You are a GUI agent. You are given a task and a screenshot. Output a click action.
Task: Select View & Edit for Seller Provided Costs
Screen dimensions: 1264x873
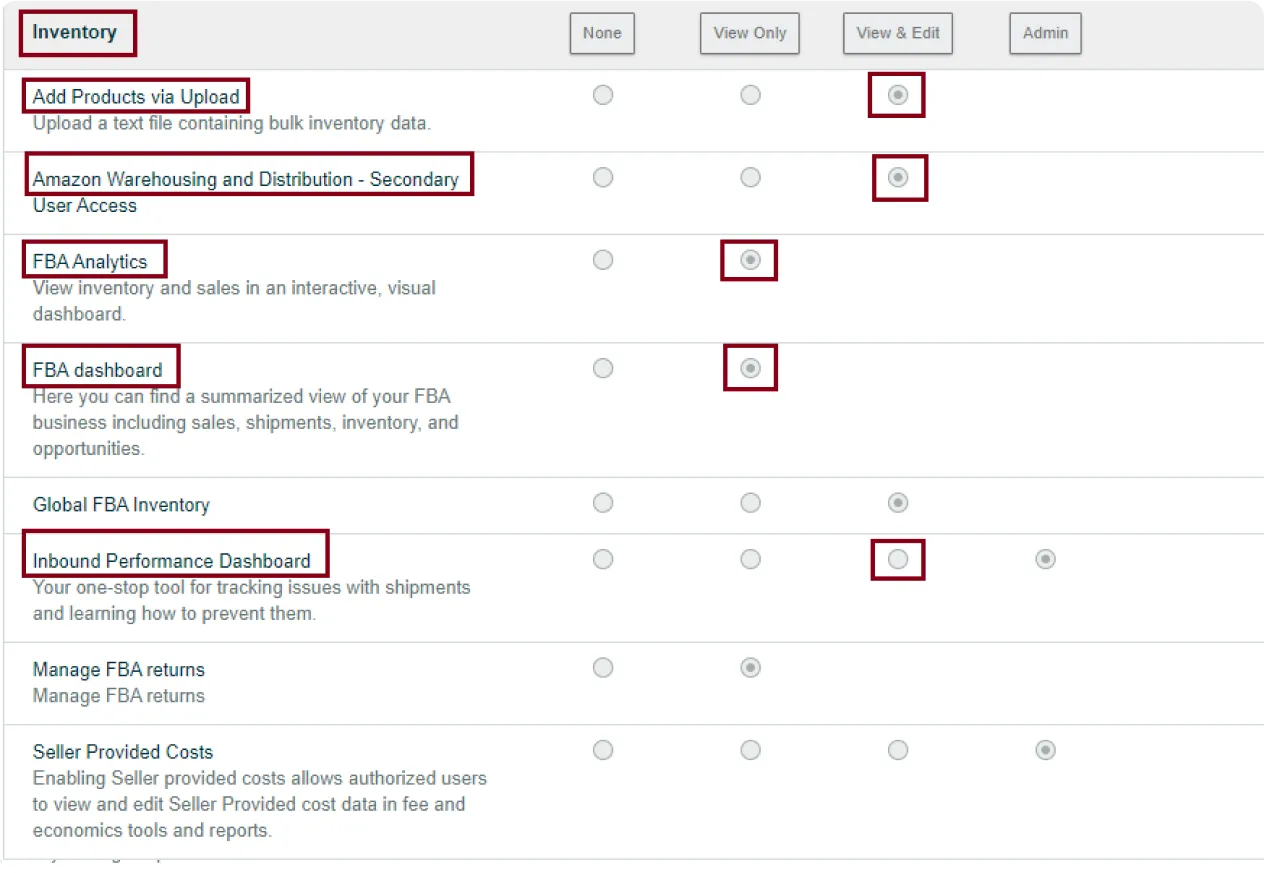click(898, 750)
